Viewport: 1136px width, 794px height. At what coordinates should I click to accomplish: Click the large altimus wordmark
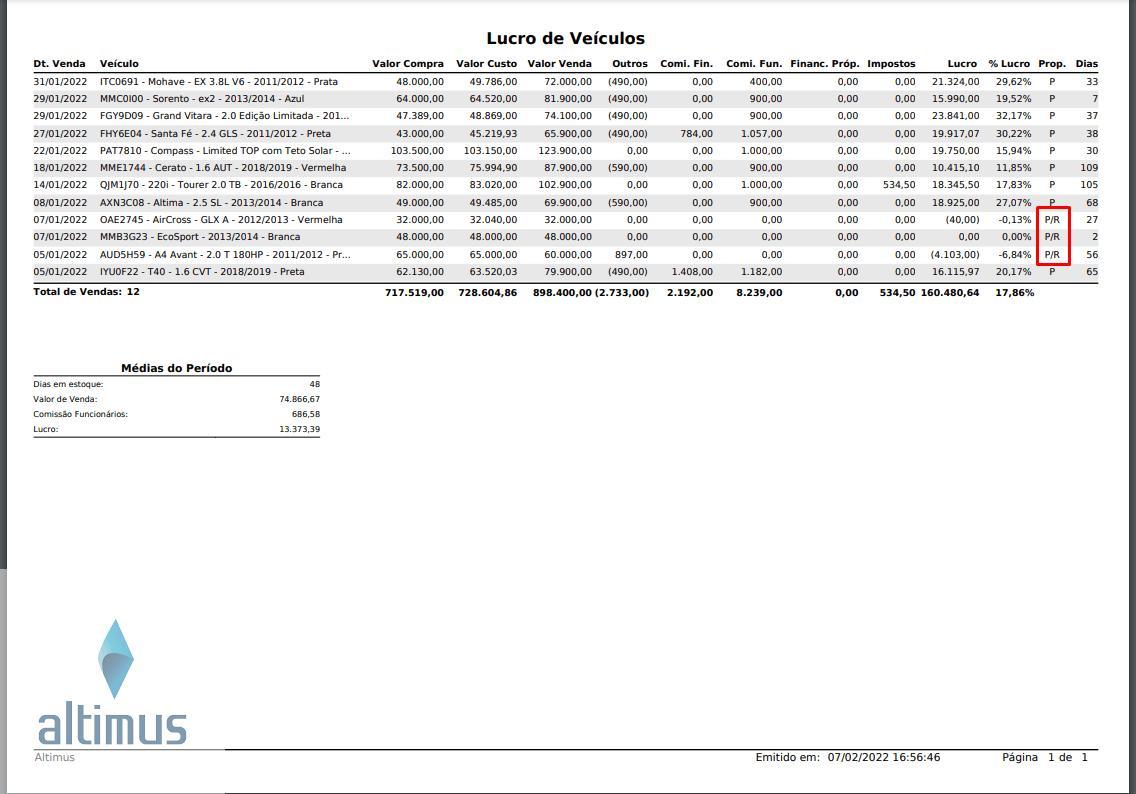112,725
